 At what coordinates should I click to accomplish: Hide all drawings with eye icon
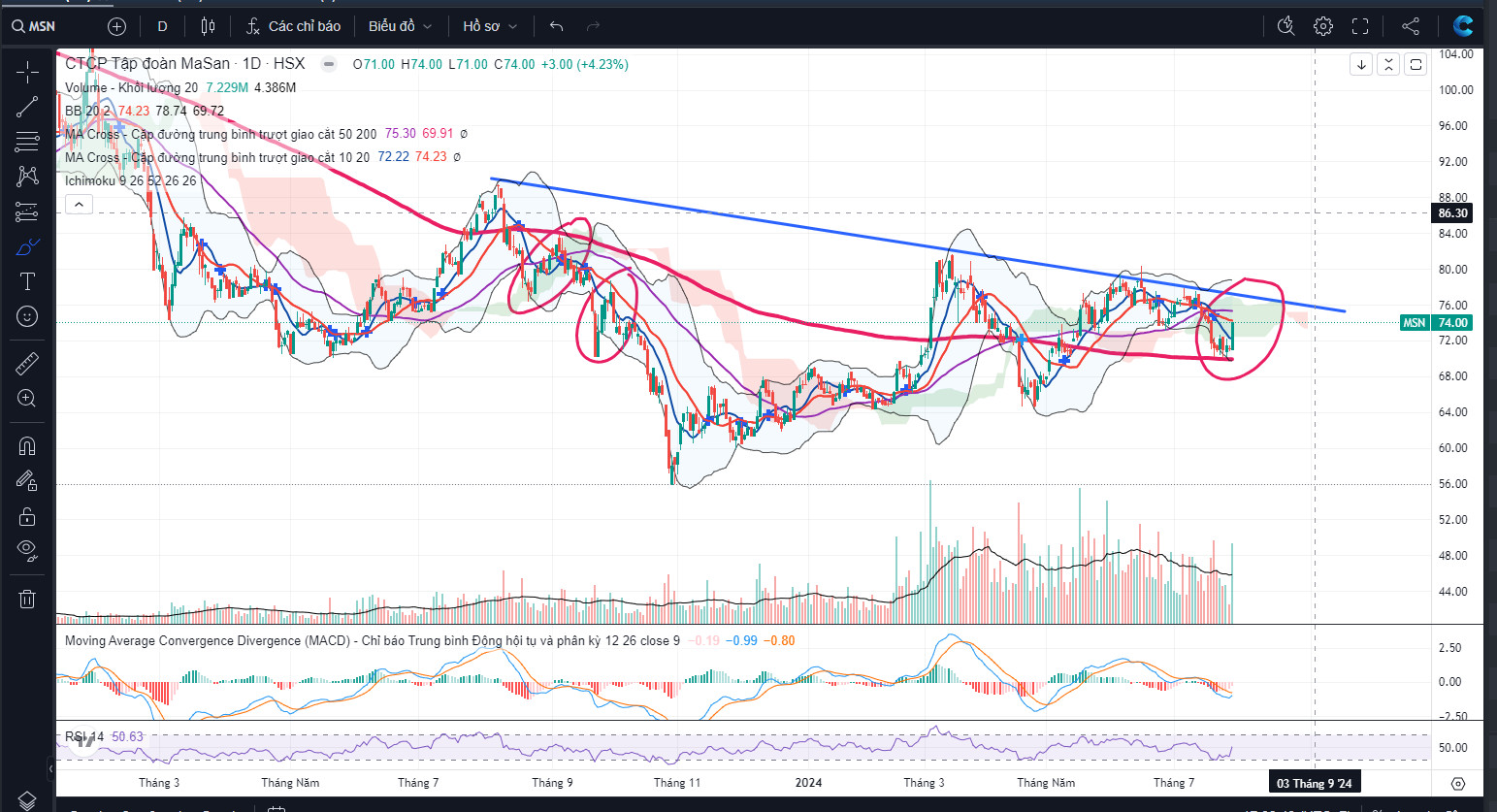pyautogui.click(x=27, y=551)
